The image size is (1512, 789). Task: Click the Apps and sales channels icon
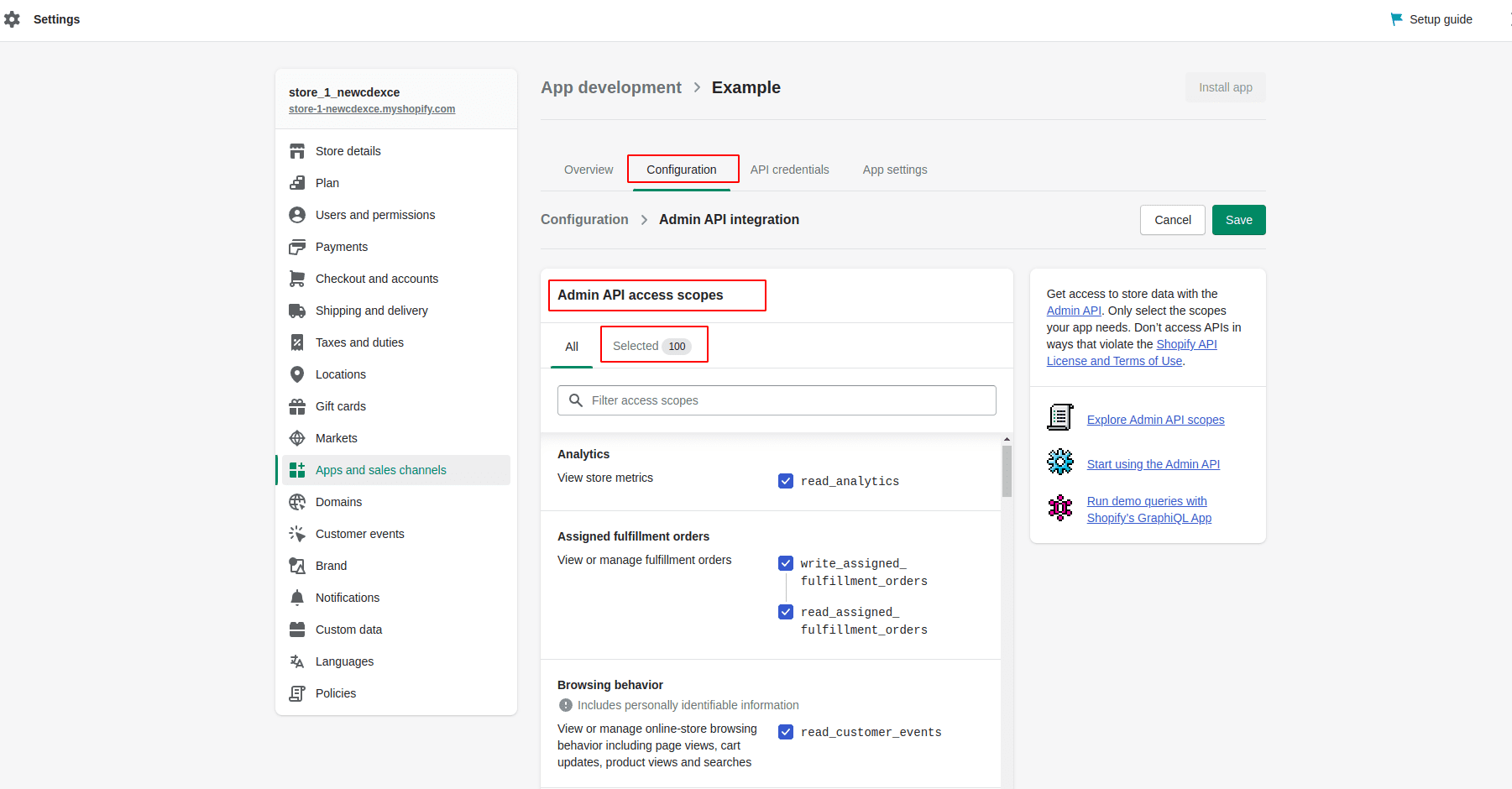(297, 470)
